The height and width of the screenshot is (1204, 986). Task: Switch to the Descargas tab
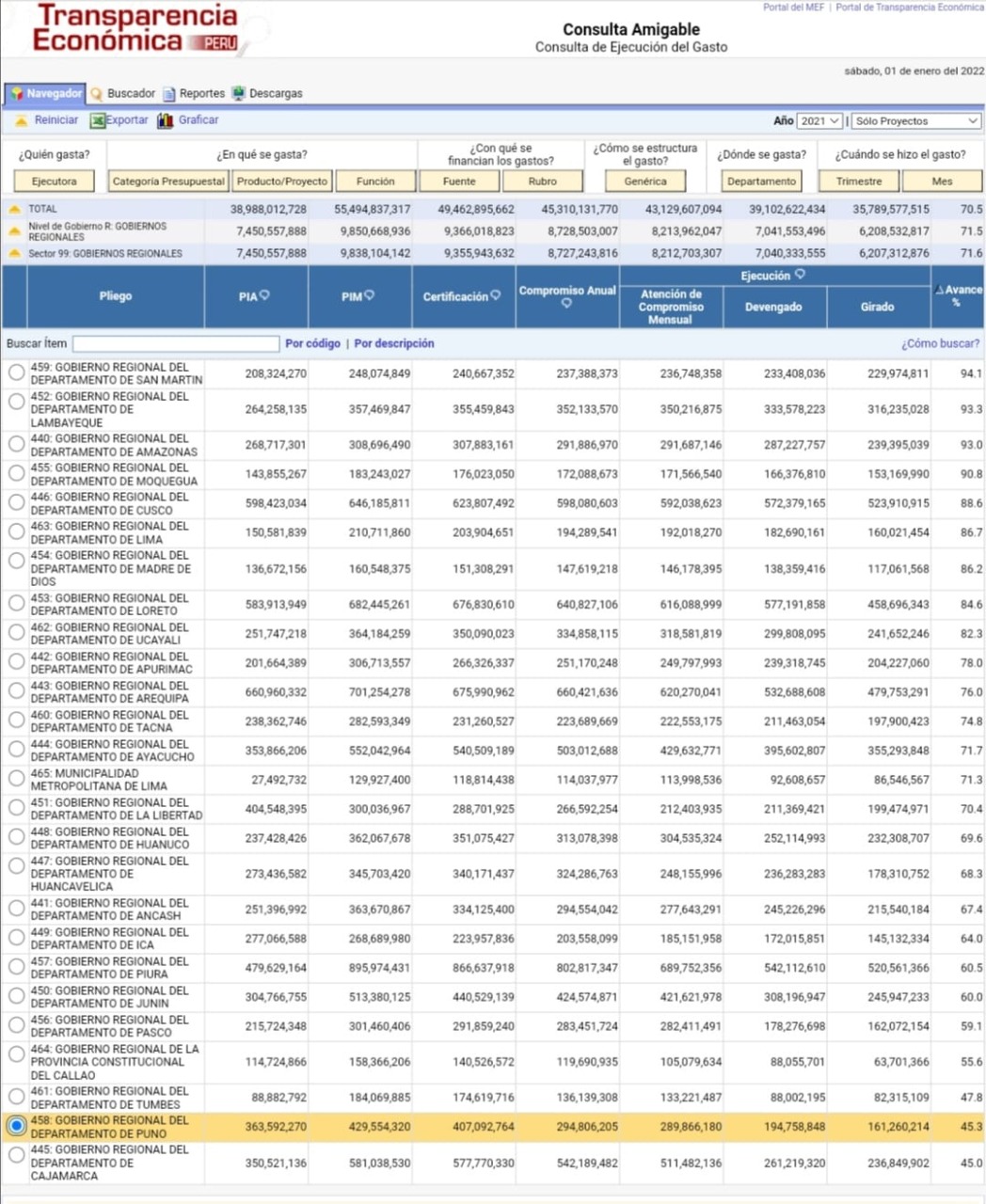pos(268,94)
